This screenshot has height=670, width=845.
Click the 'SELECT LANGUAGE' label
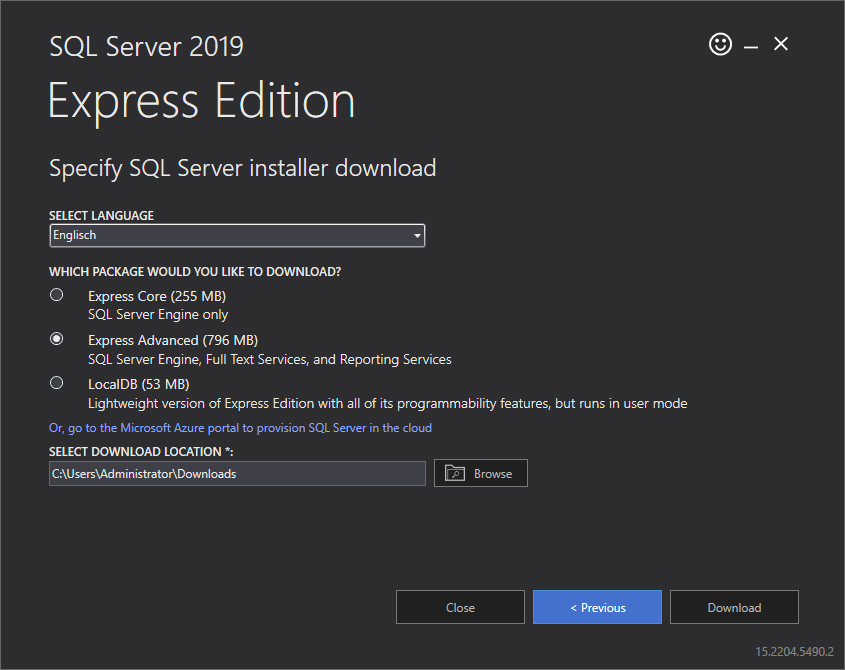pyautogui.click(x=101, y=216)
